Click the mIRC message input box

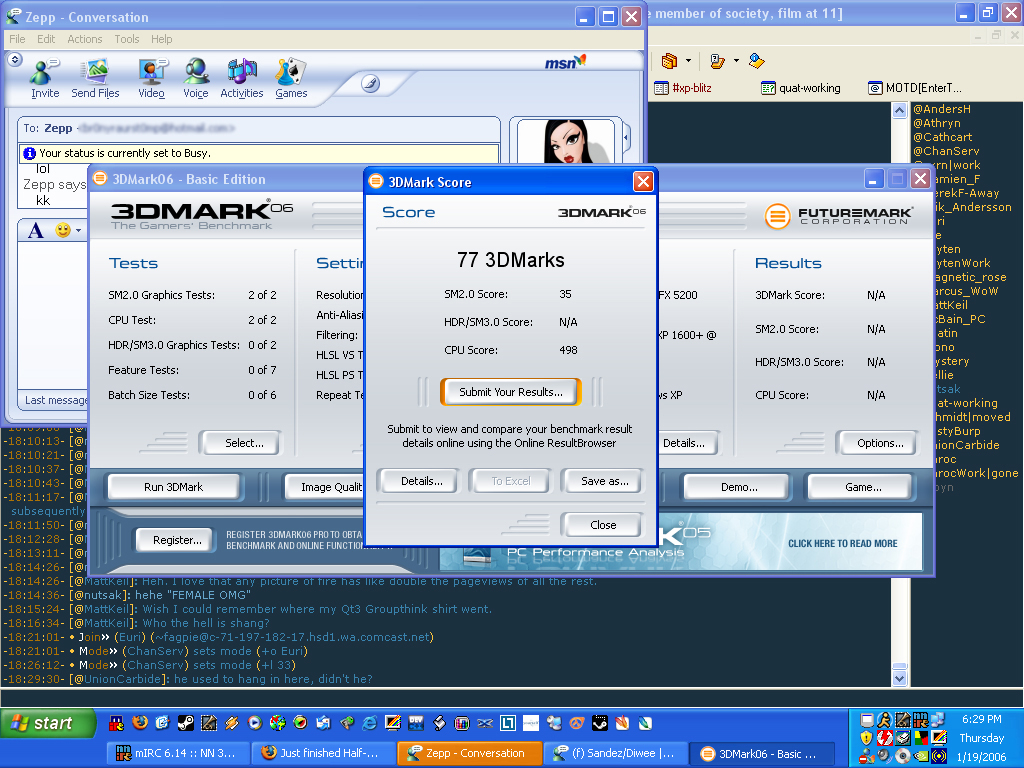(x=512, y=697)
